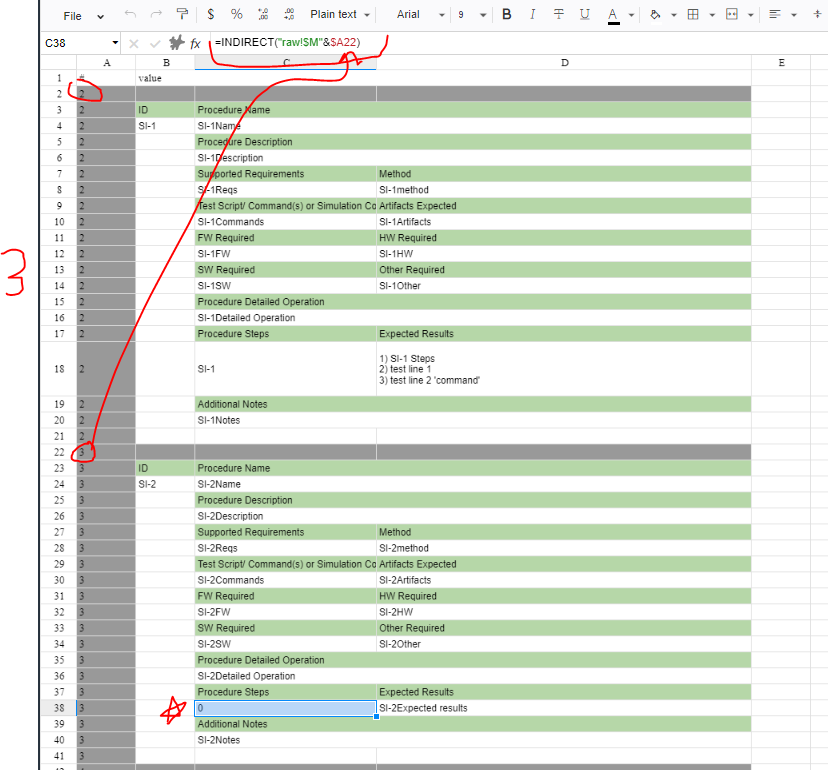The width and height of the screenshot is (828, 770).
Task: Expand the fill color dropdown arrow
Action: [674, 15]
